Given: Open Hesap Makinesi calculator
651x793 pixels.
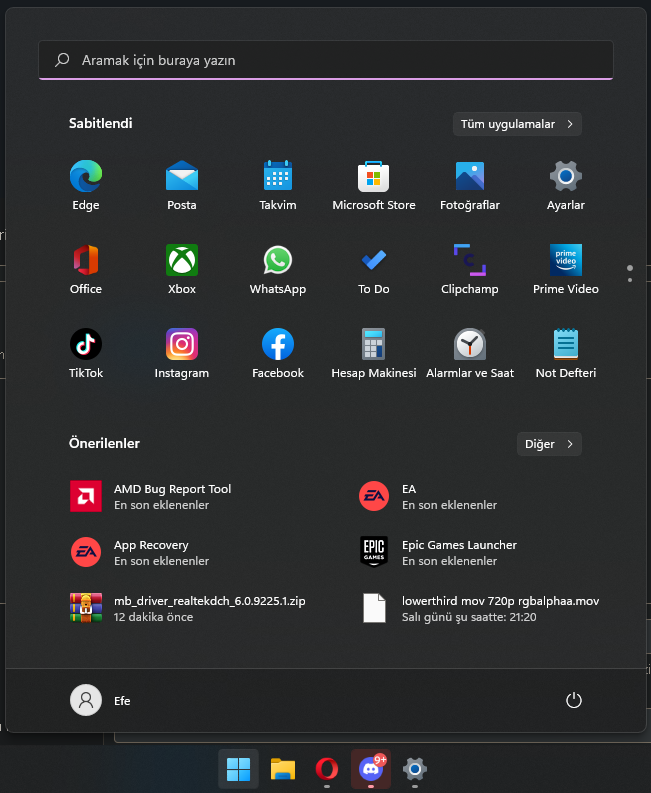Looking at the screenshot, I should (374, 353).
